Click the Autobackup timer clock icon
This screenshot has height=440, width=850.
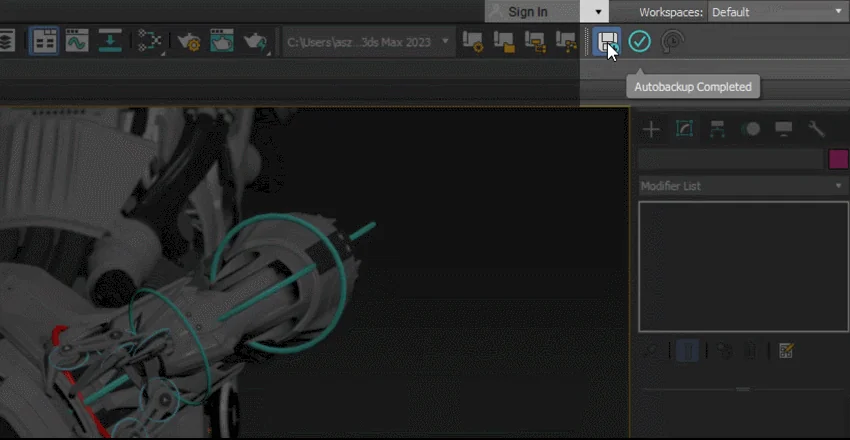[673, 41]
